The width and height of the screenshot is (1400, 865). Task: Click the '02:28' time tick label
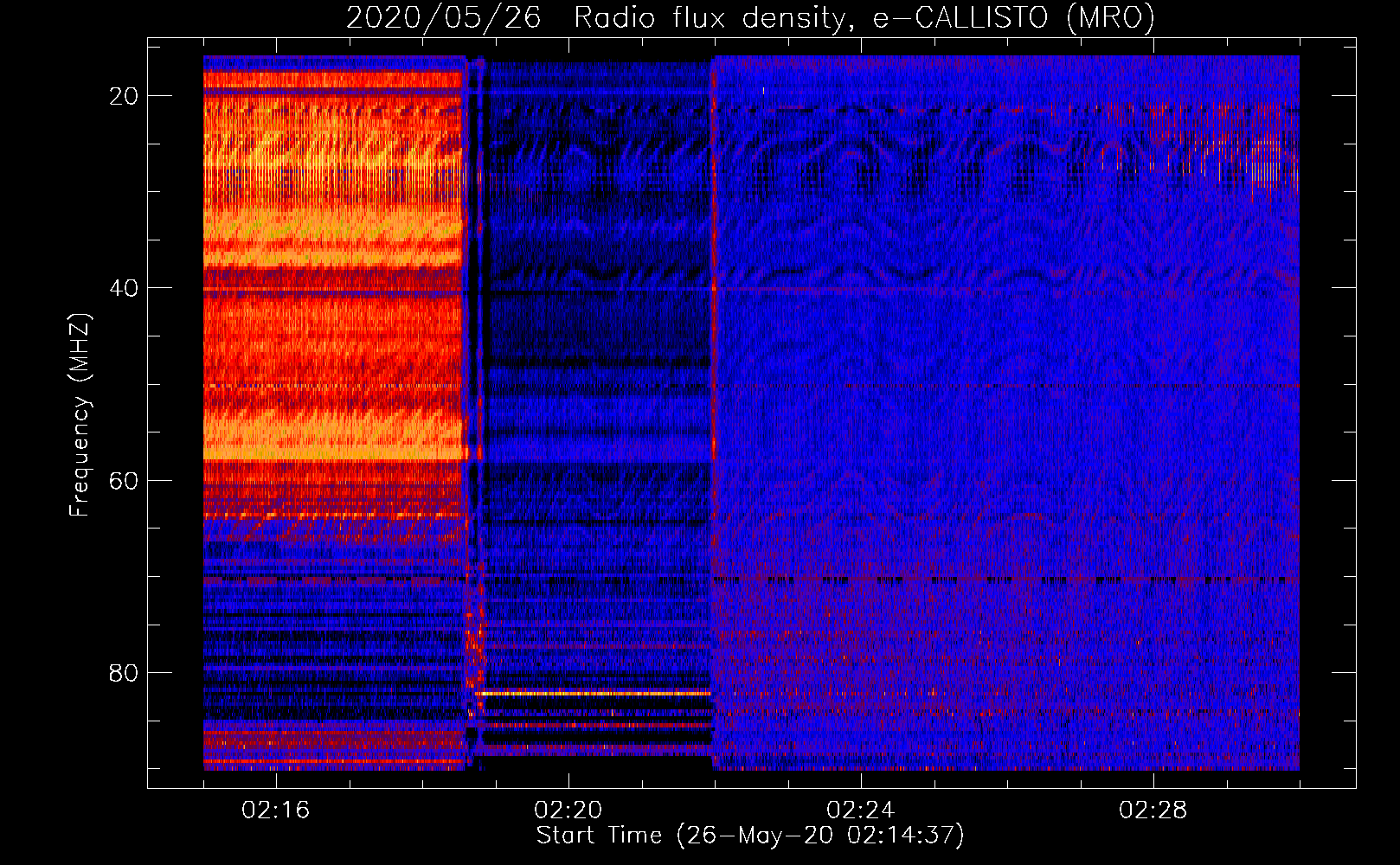[1153, 811]
